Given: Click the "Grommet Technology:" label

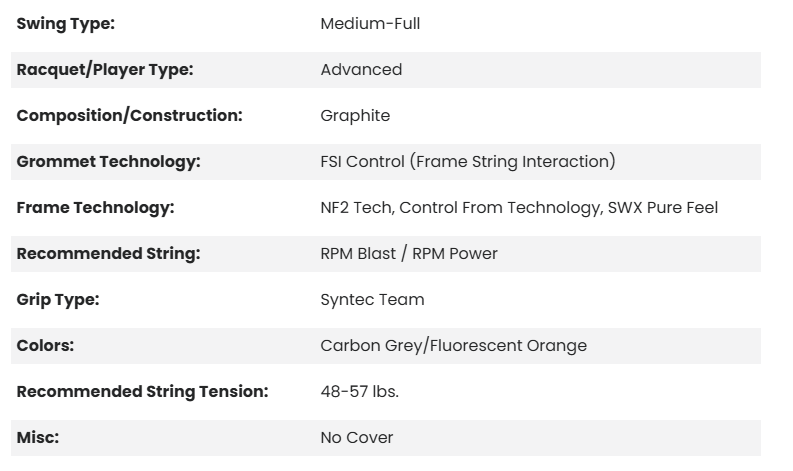Looking at the screenshot, I should [x=108, y=162].
